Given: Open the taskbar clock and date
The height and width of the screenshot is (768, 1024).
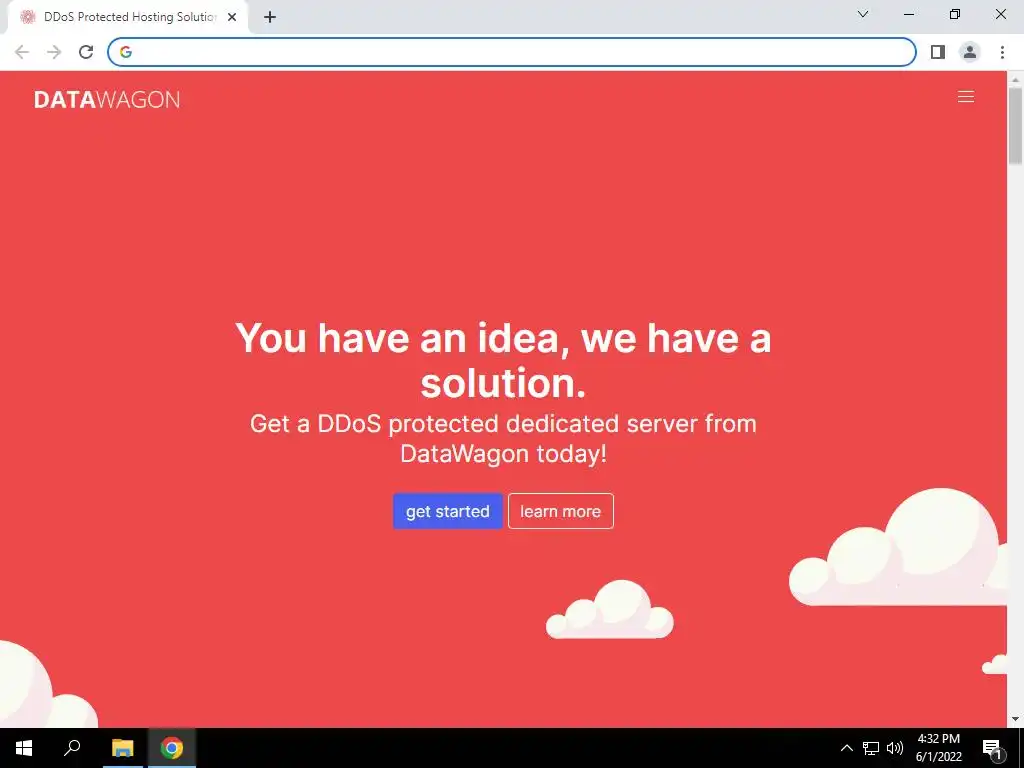Looking at the screenshot, I should [938, 748].
